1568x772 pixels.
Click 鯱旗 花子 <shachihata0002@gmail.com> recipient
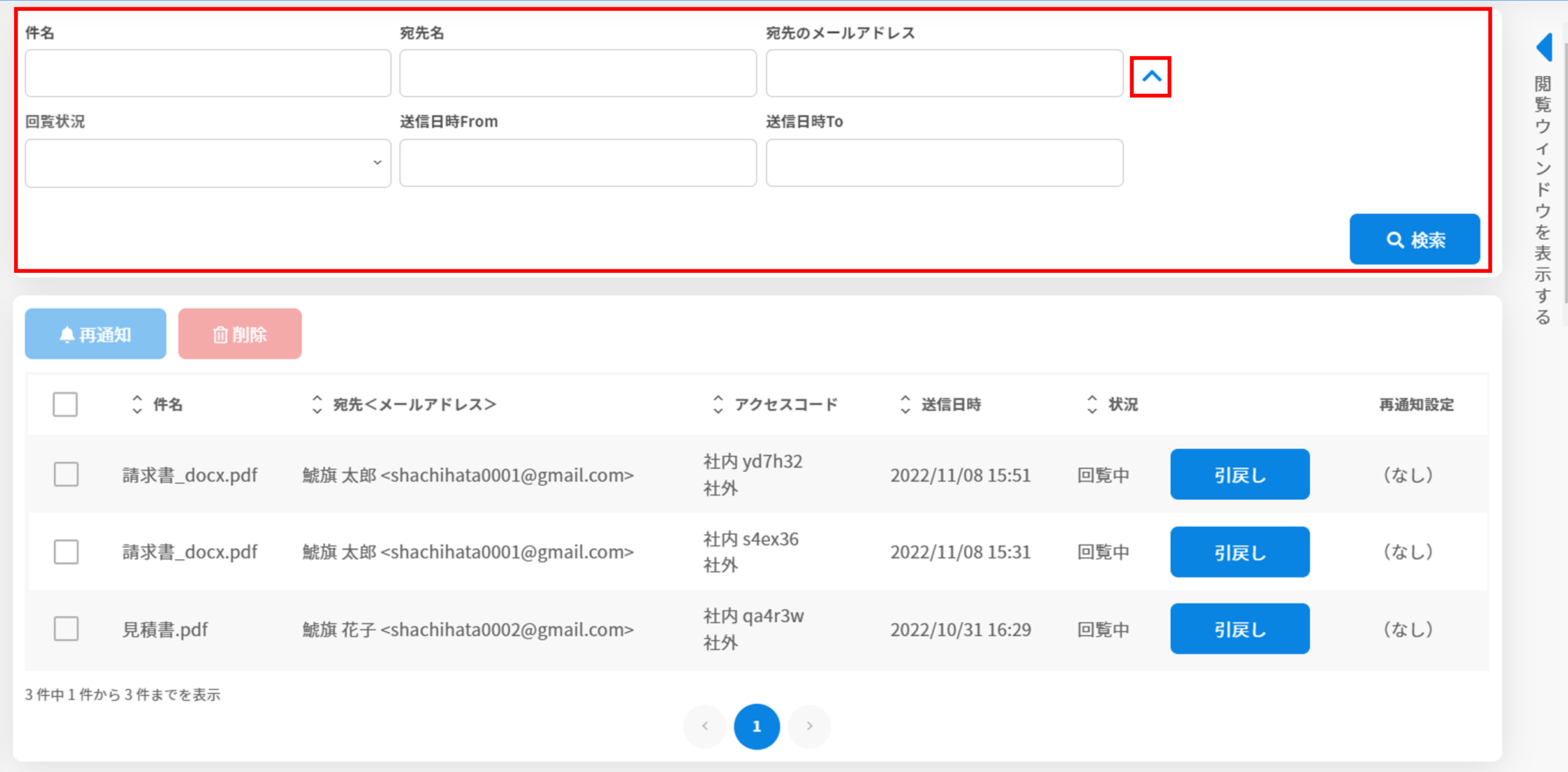point(468,630)
